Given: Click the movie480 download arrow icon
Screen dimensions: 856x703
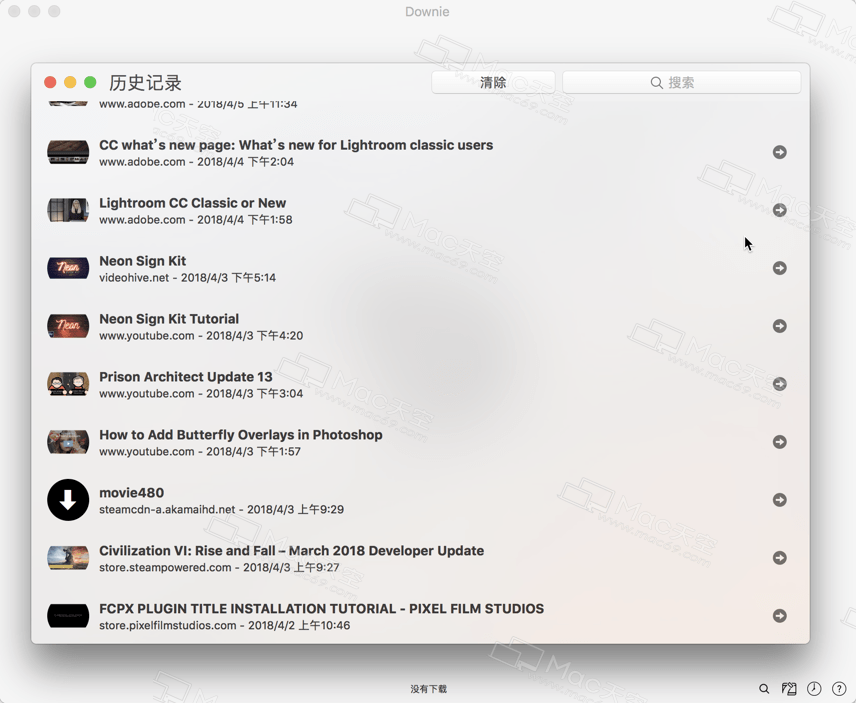Looking at the screenshot, I should click(68, 500).
